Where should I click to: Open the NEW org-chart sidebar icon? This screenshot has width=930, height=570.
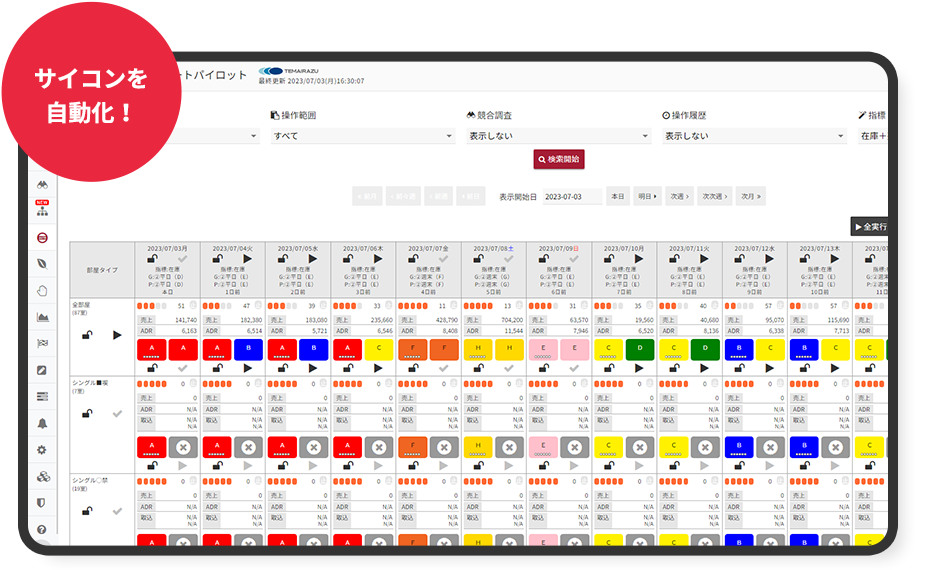click(42, 209)
